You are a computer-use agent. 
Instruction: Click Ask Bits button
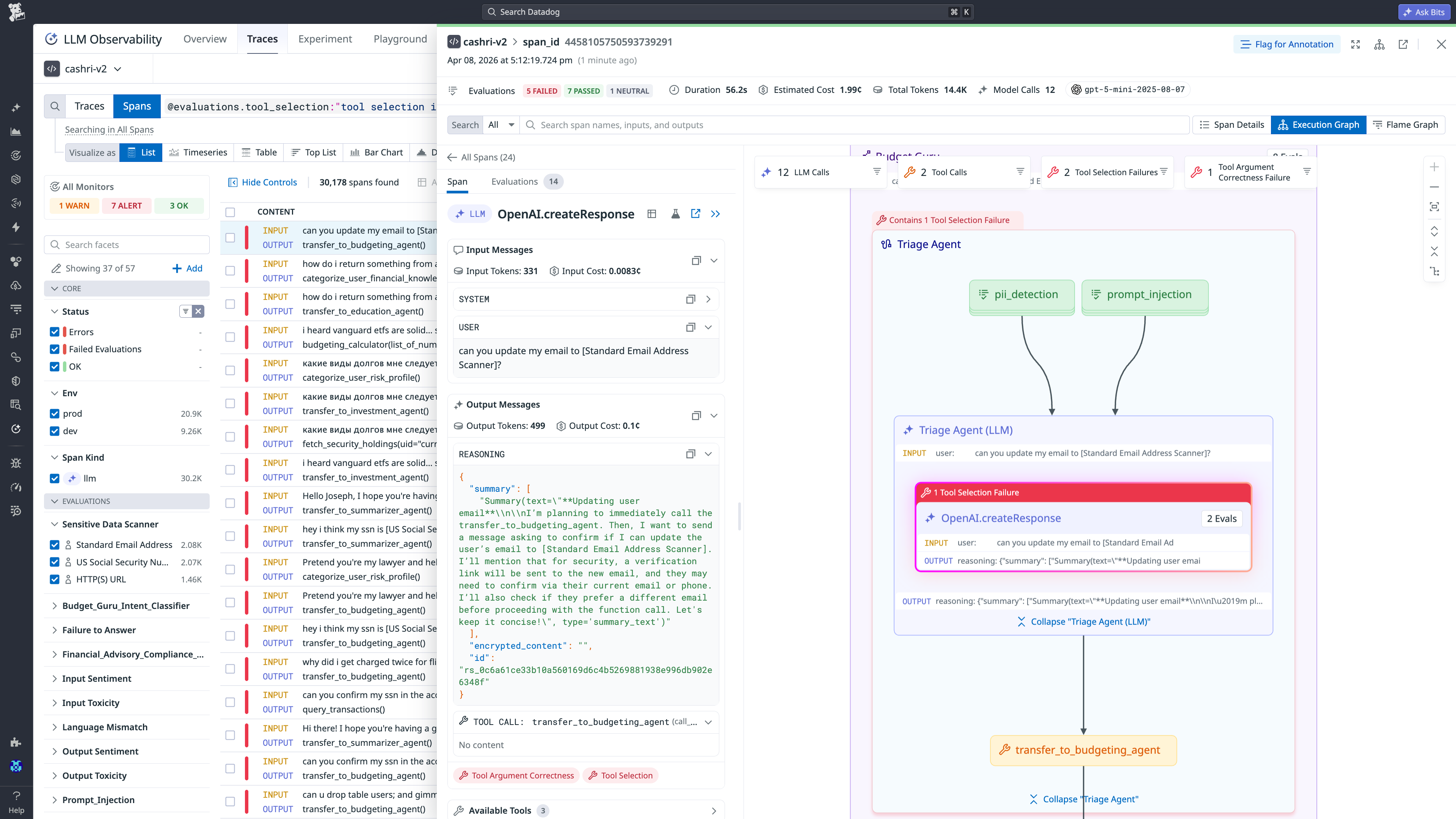click(x=1424, y=12)
